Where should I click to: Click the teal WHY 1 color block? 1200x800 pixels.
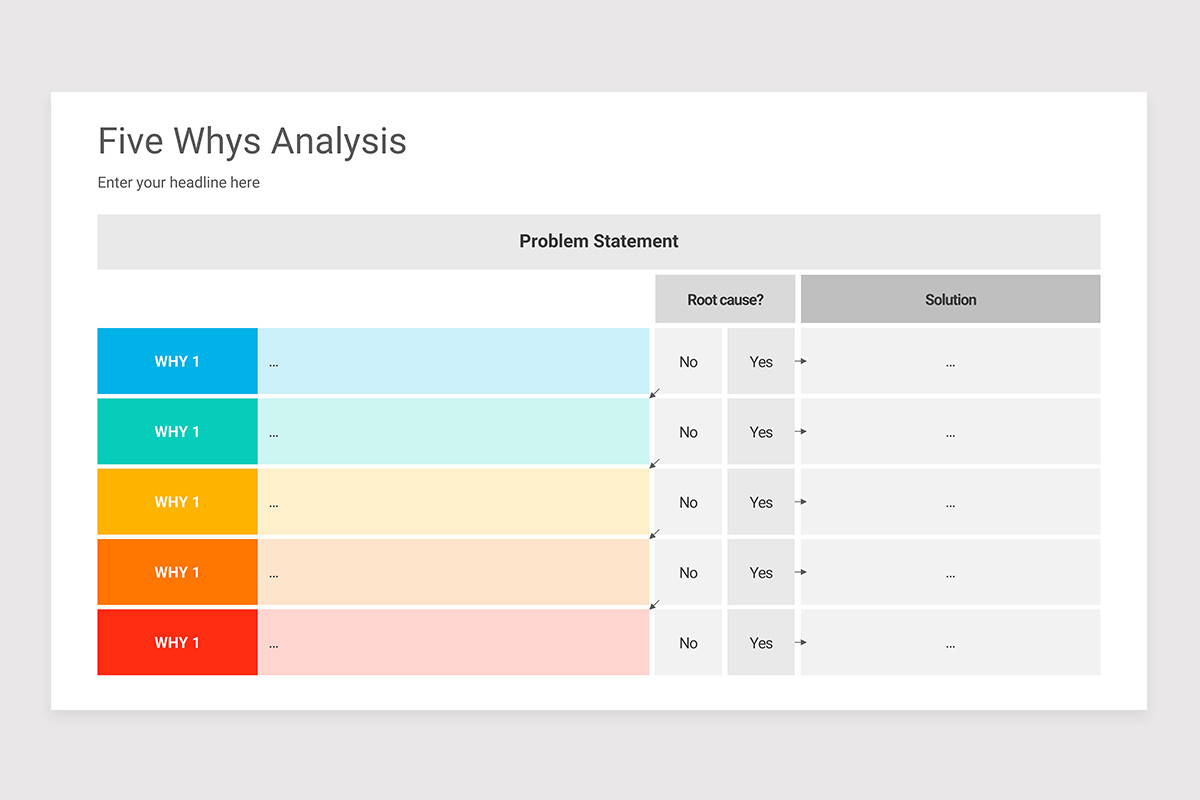(177, 431)
